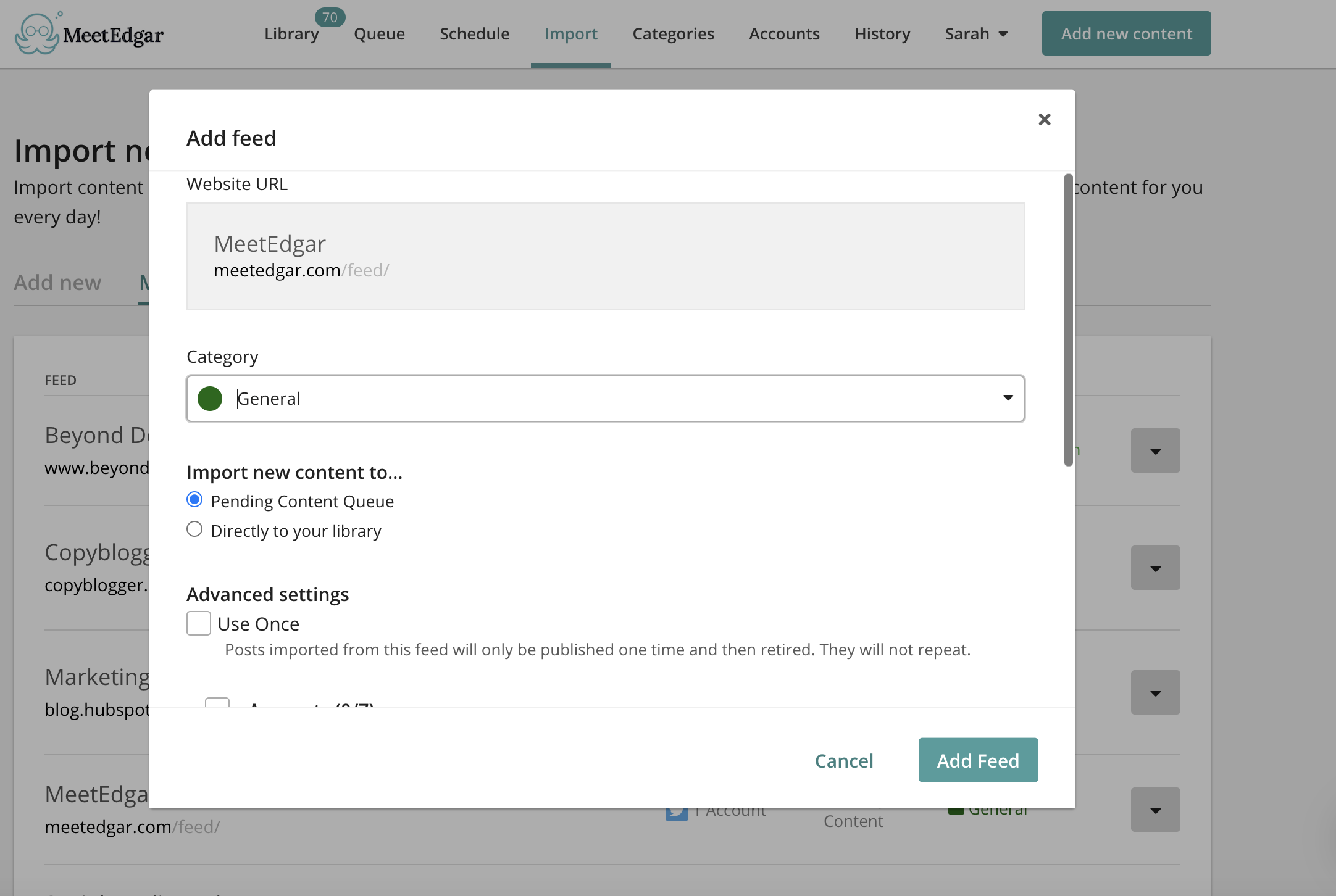
Task: Click the MeetEdgar octopus logo
Action: [x=37, y=34]
